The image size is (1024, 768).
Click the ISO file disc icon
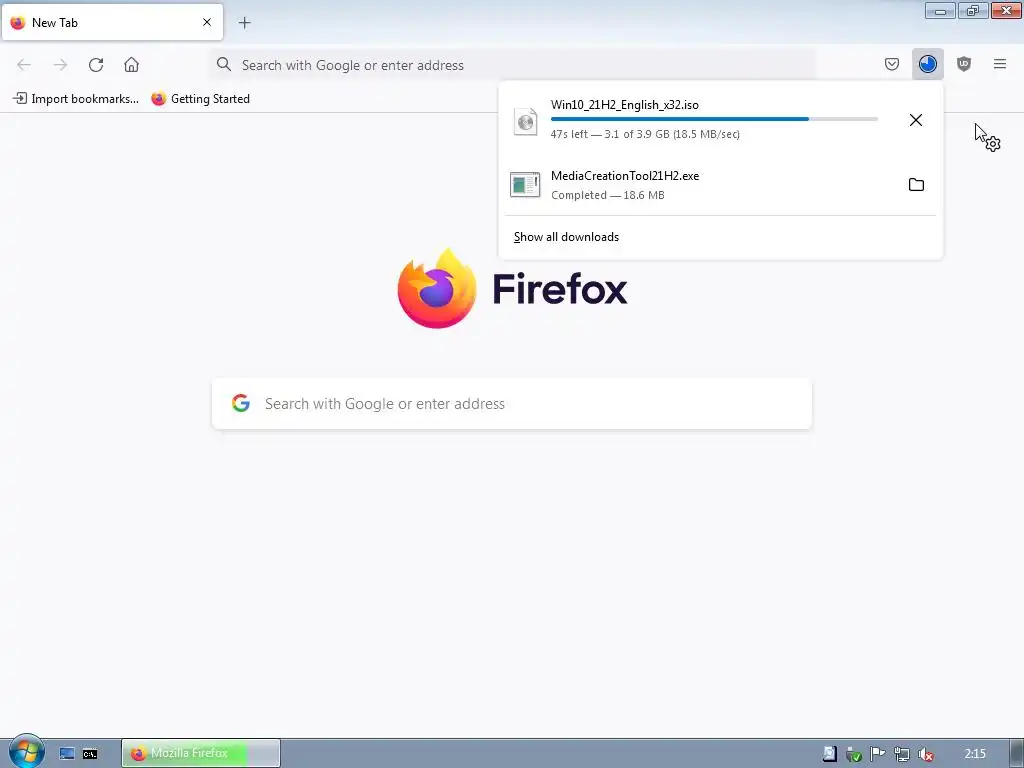pos(525,121)
